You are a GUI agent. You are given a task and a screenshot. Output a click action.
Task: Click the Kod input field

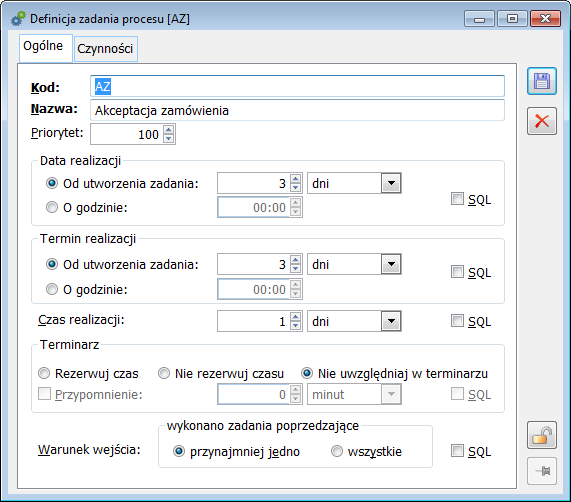click(x=297, y=86)
